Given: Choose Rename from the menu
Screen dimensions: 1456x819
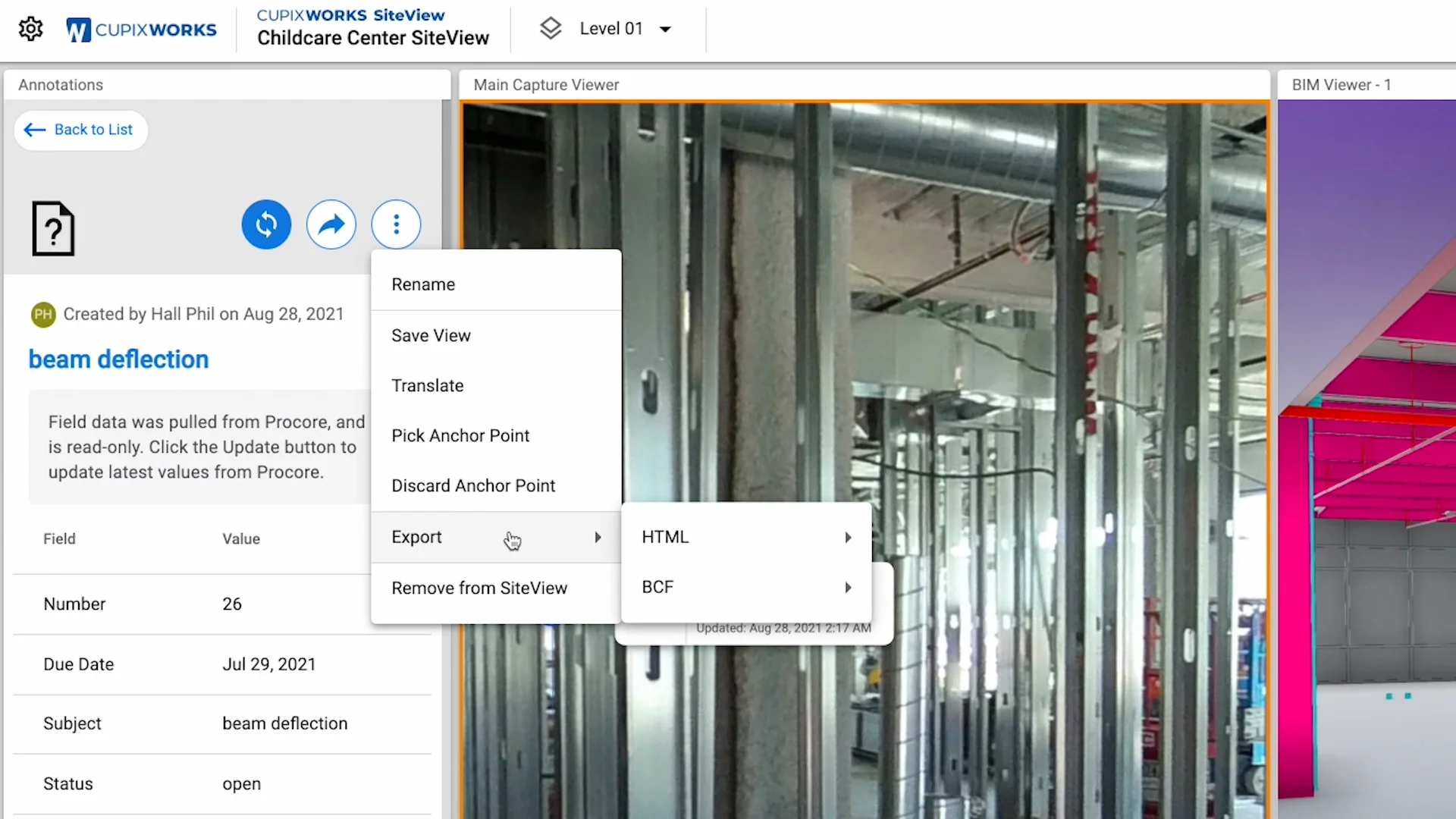Looking at the screenshot, I should coord(496,284).
